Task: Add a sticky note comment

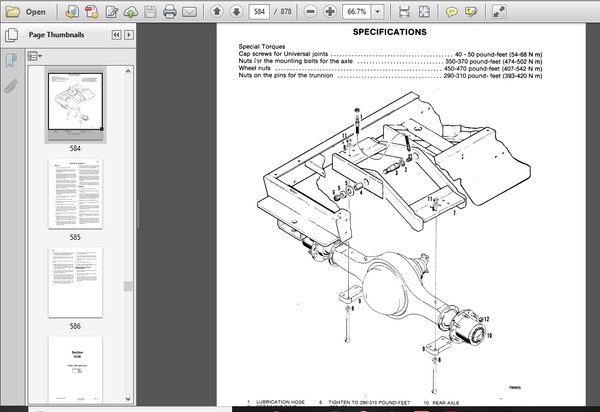Action: point(454,12)
